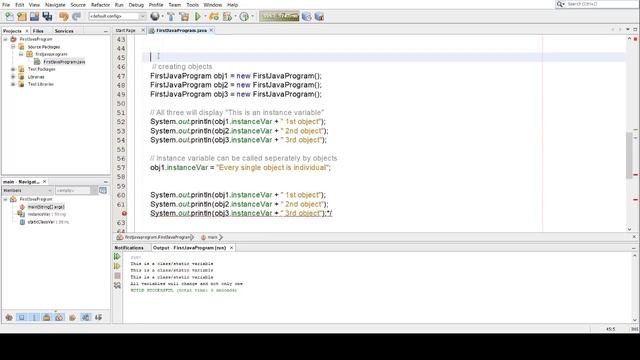Open the Debug menu
Screen dimensions: 640x360
coord(136,5)
